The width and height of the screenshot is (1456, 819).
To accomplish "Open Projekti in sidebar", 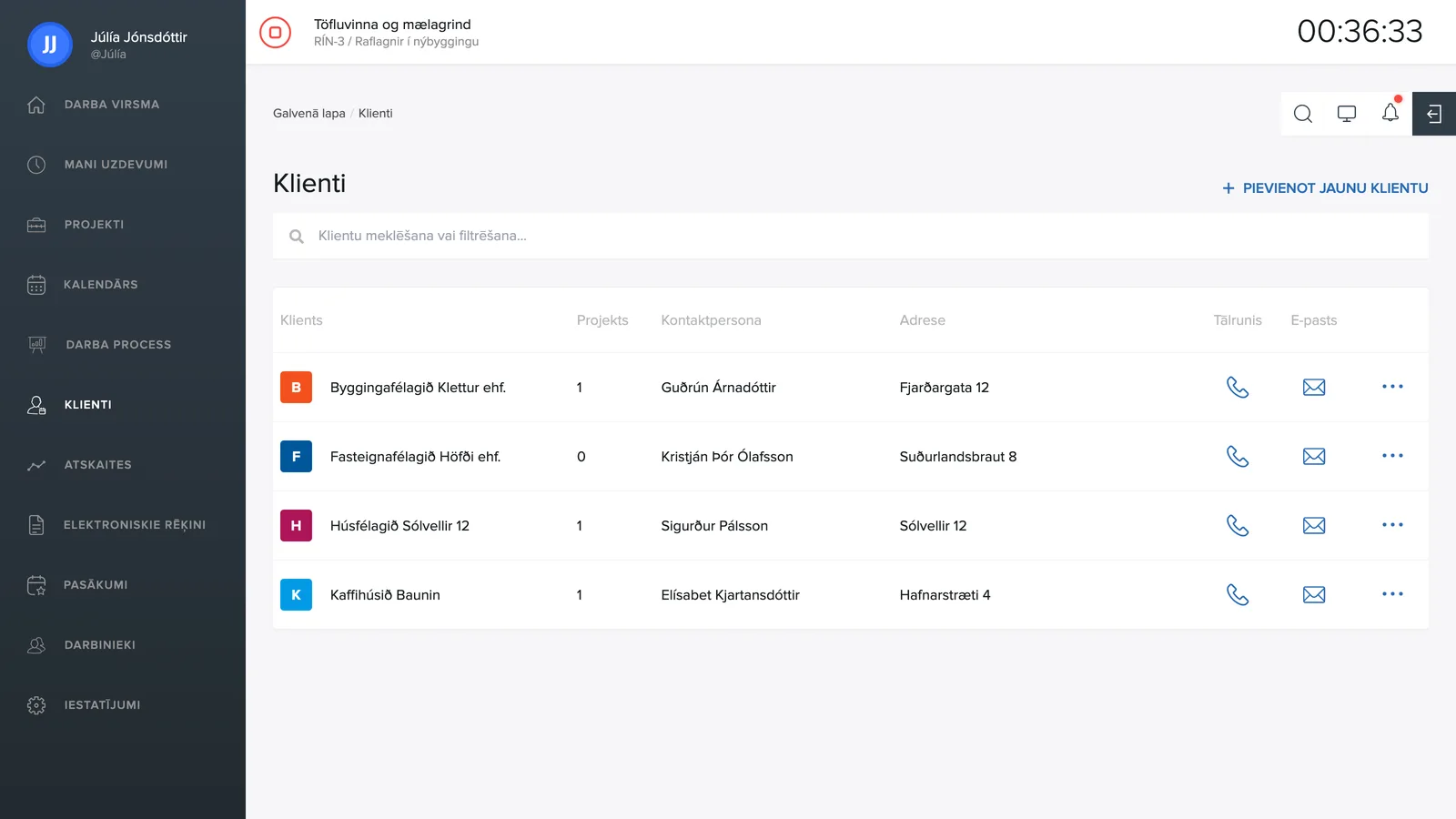I will click(94, 225).
